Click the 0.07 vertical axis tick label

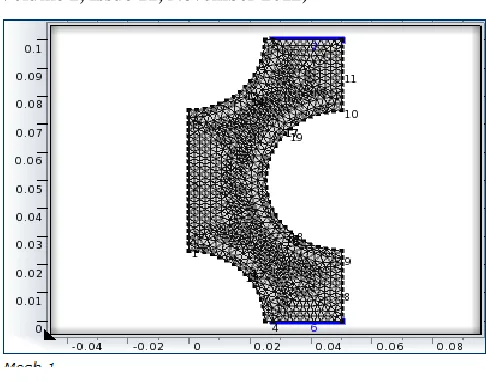29,133
